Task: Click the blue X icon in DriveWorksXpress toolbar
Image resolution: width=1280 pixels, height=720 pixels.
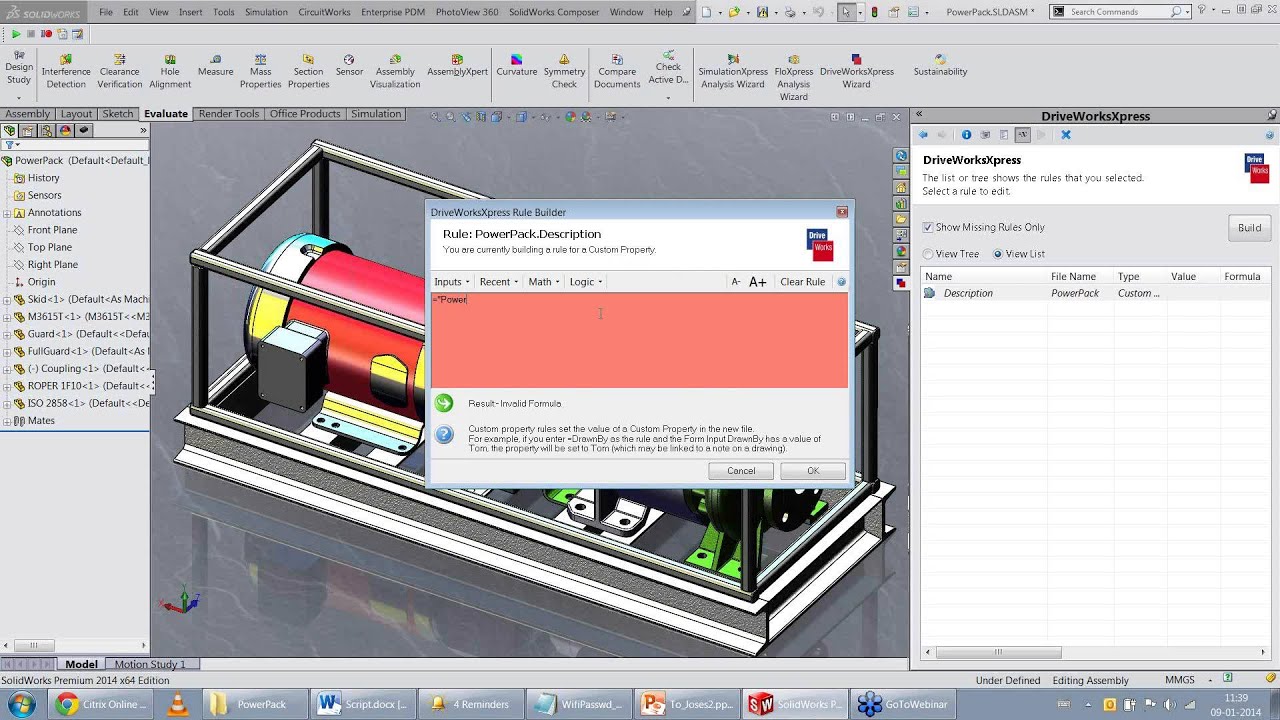Action: pos(1066,135)
